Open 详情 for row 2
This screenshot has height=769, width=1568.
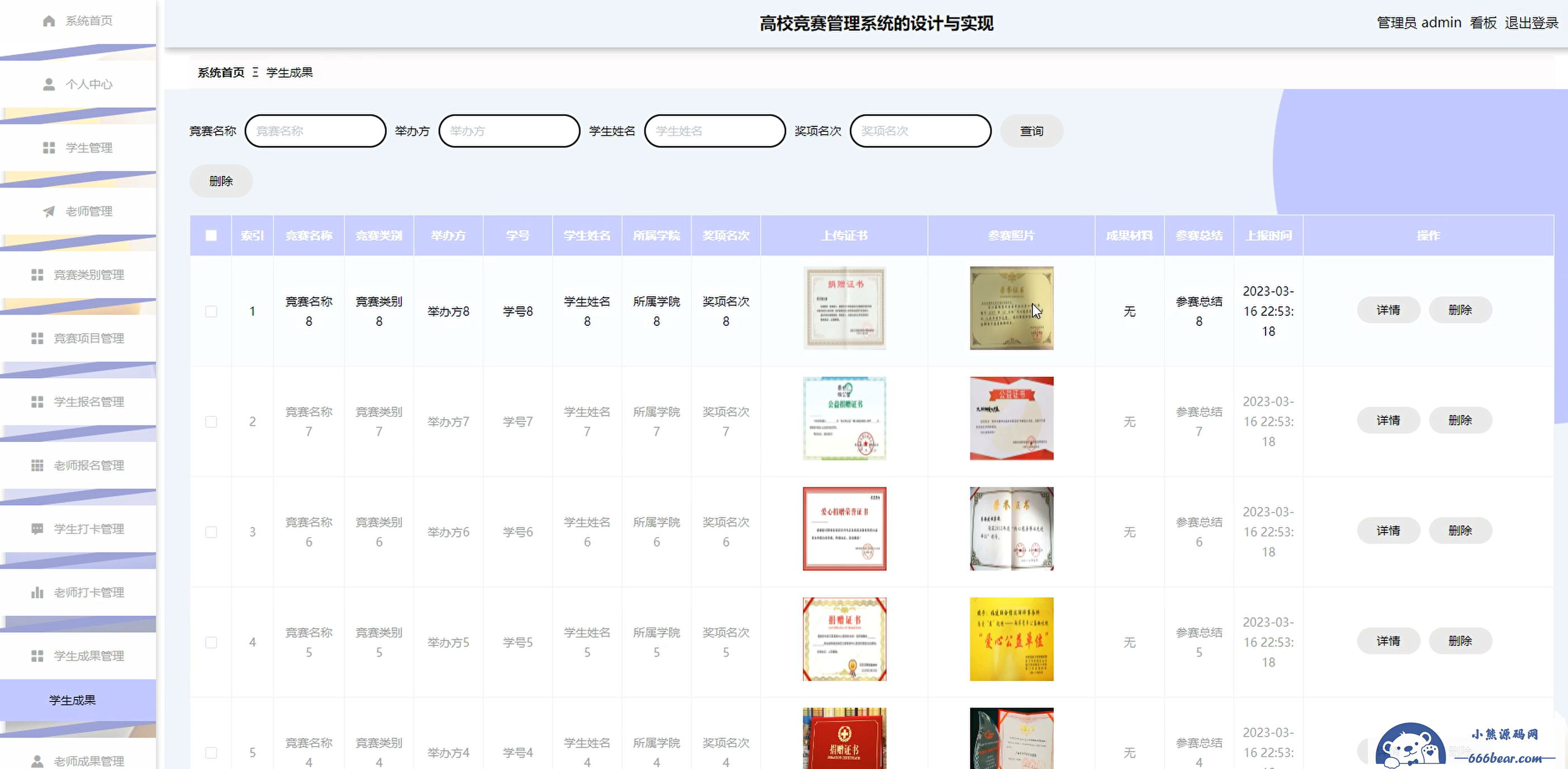coord(1389,420)
